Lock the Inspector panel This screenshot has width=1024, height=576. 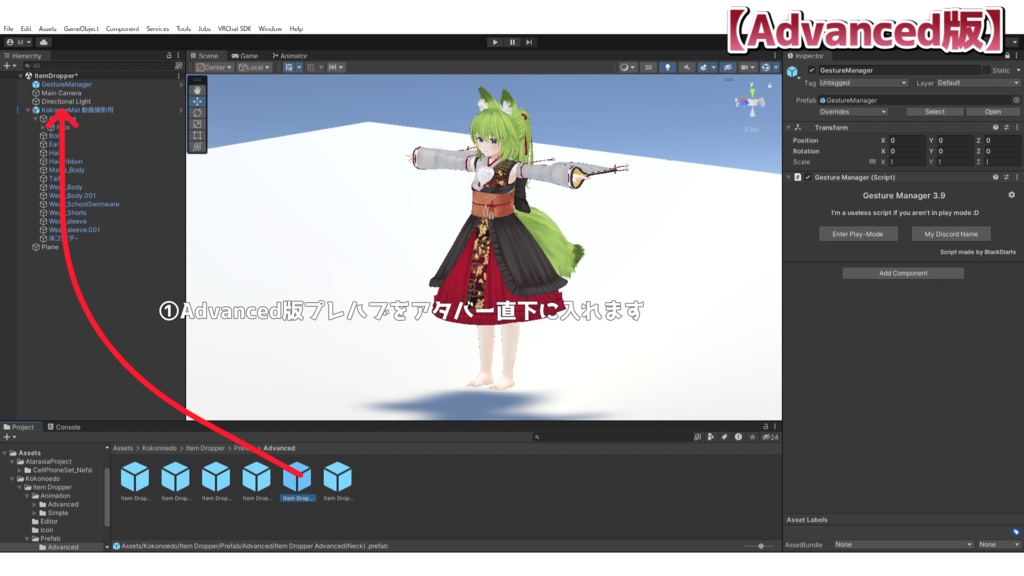[1007, 56]
